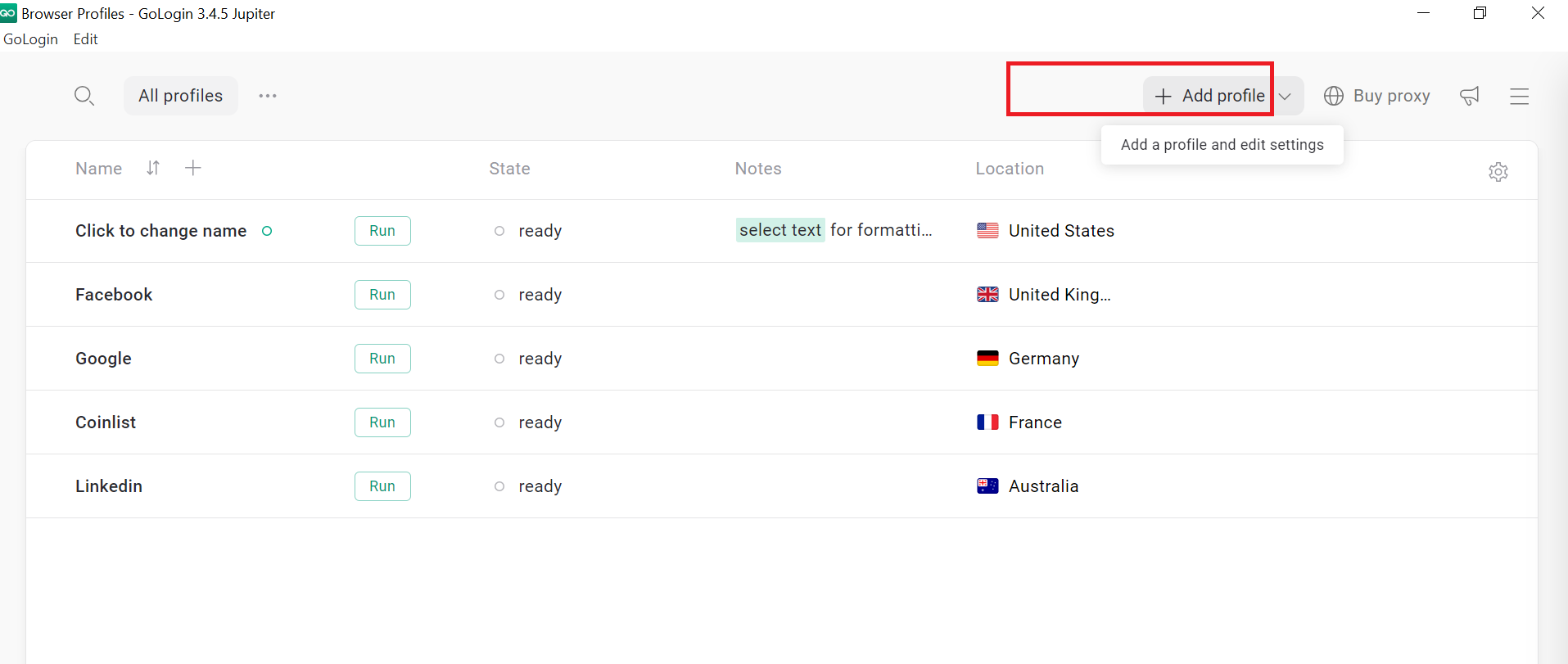
Task: Click the ready state of Facebook row
Action: pyautogui.click(x=540, y=295)
